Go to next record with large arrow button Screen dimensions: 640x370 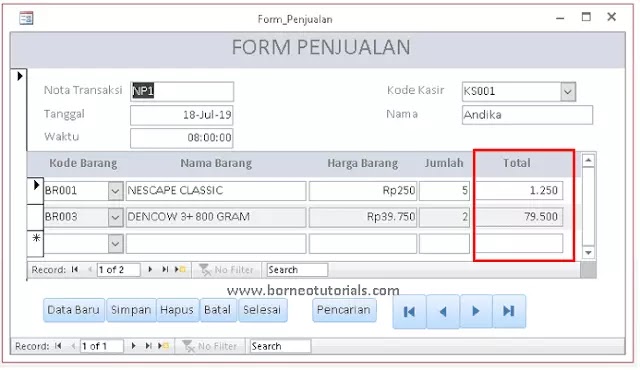476,312
